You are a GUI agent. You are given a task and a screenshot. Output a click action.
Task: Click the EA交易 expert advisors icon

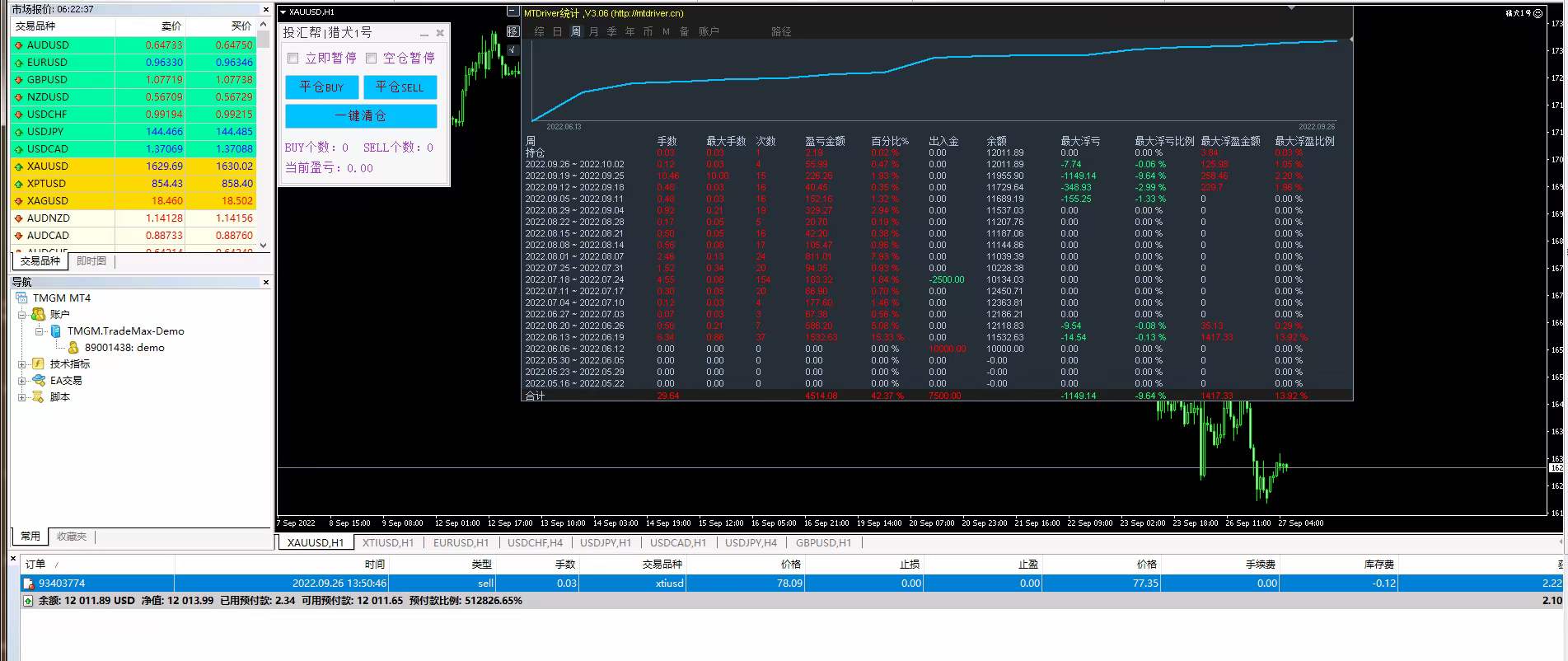(x=38, y=380)
